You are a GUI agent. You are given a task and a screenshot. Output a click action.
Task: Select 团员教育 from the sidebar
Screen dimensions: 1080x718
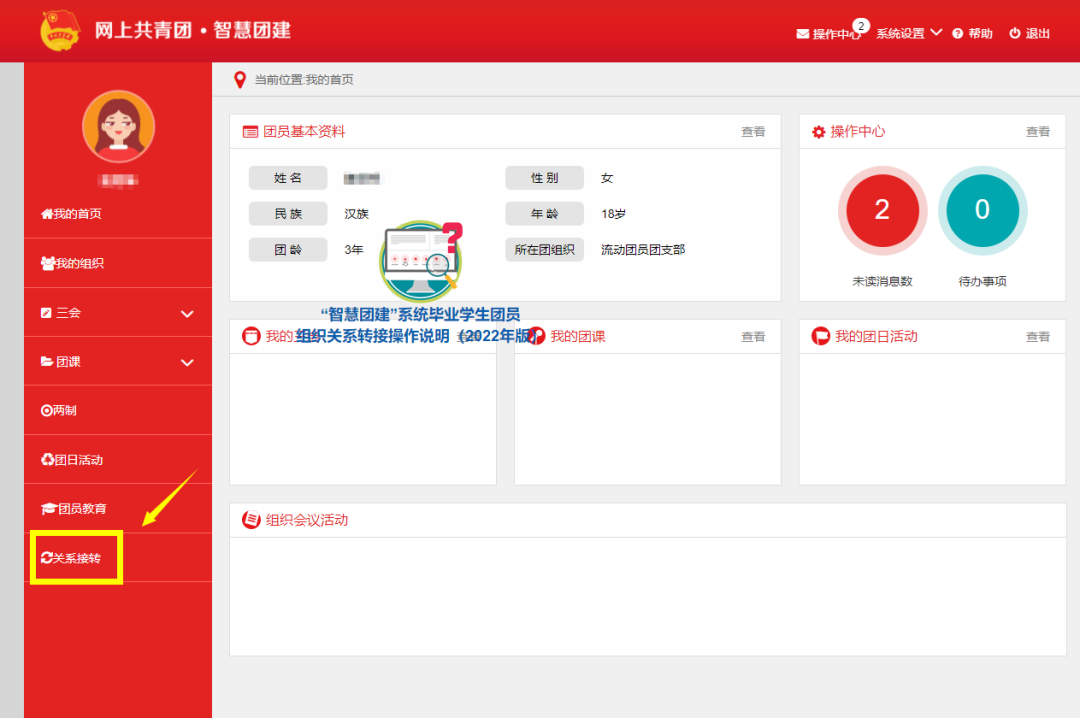pyautogui.click(x=73, y=509)
